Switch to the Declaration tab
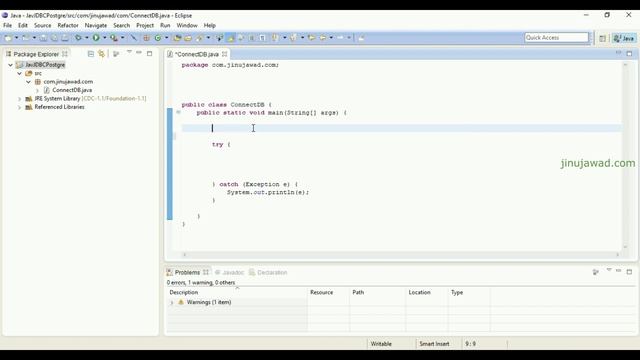The width and height of the screenshot is (640, 360). [268, 272]
